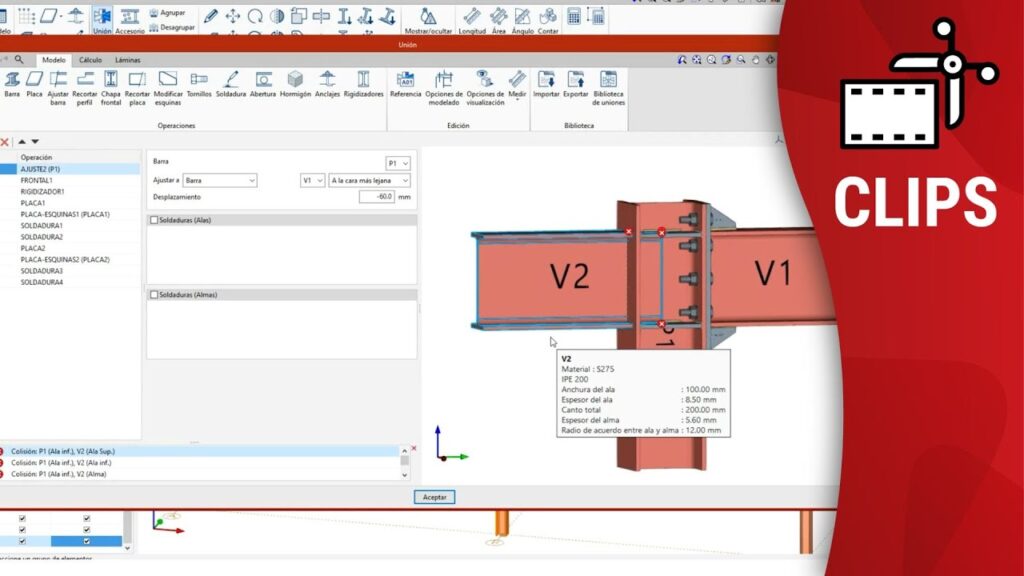
Task: Open the V1 bar selector dropdown
Action: pos(313,180)
